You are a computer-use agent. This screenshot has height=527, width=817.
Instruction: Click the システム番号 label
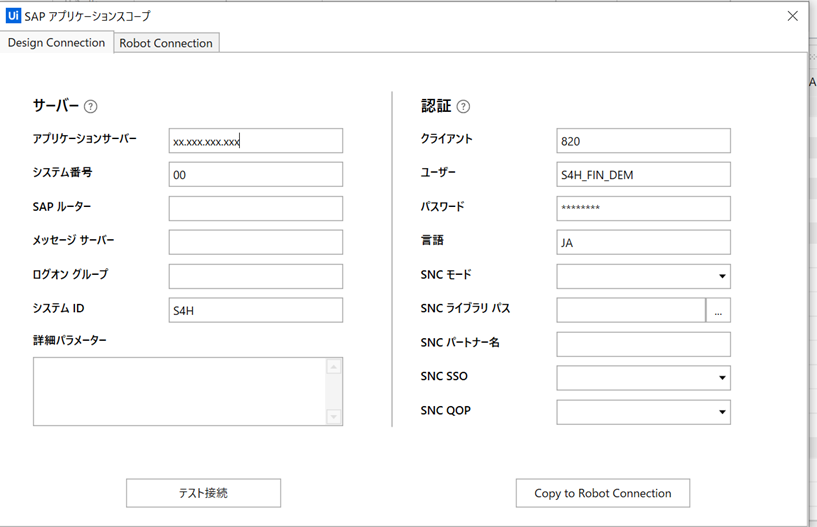(62, 173)
